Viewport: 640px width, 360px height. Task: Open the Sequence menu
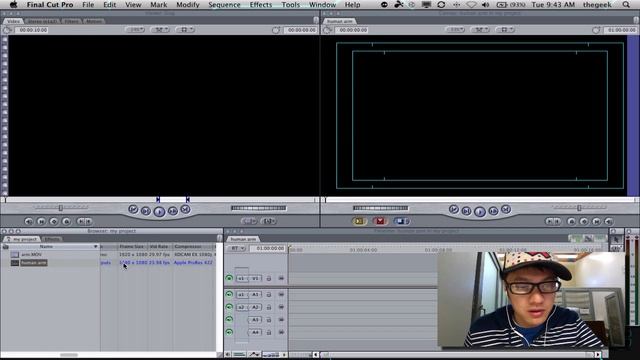(224, 5)
